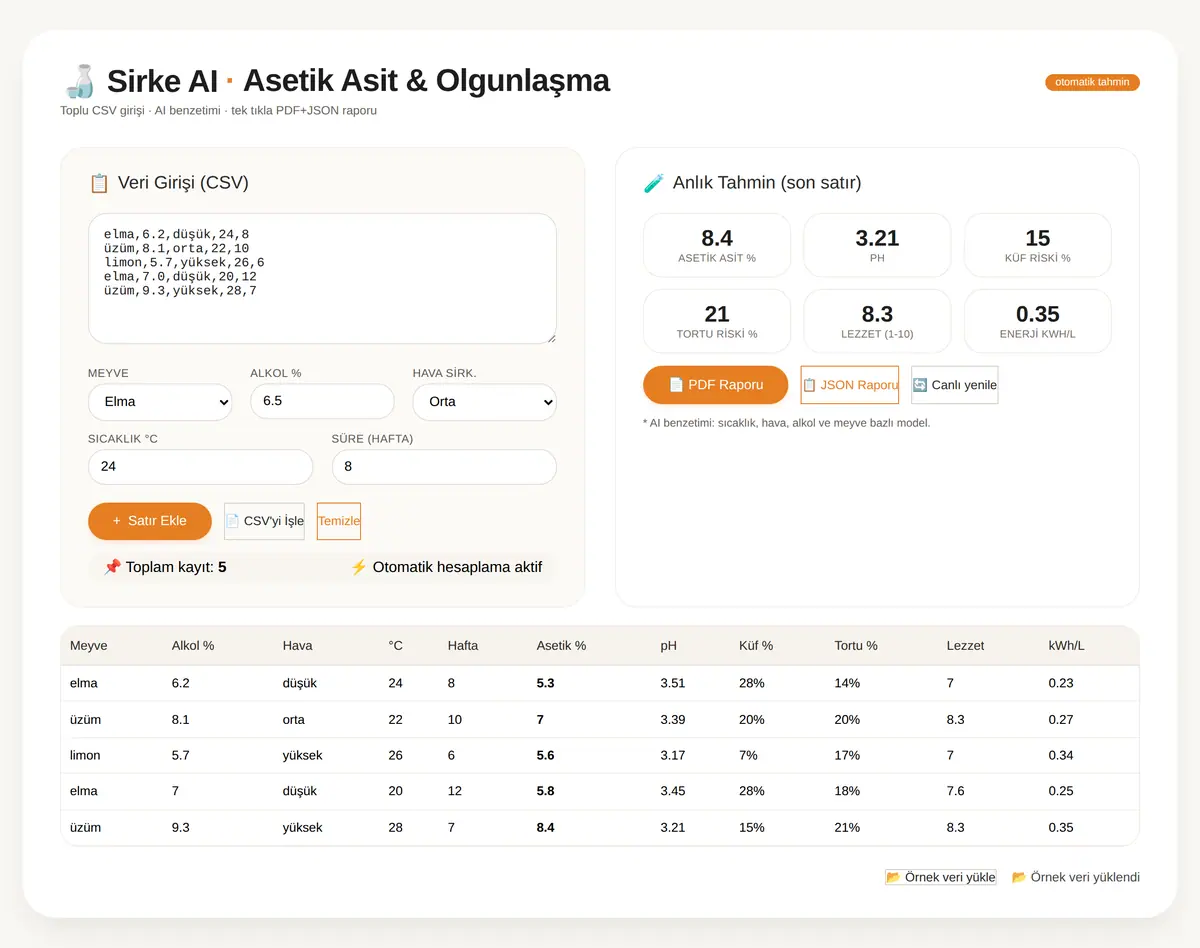Click the Alkol % column header
This screenshot has width=1200, height=948.
point(193,646)
